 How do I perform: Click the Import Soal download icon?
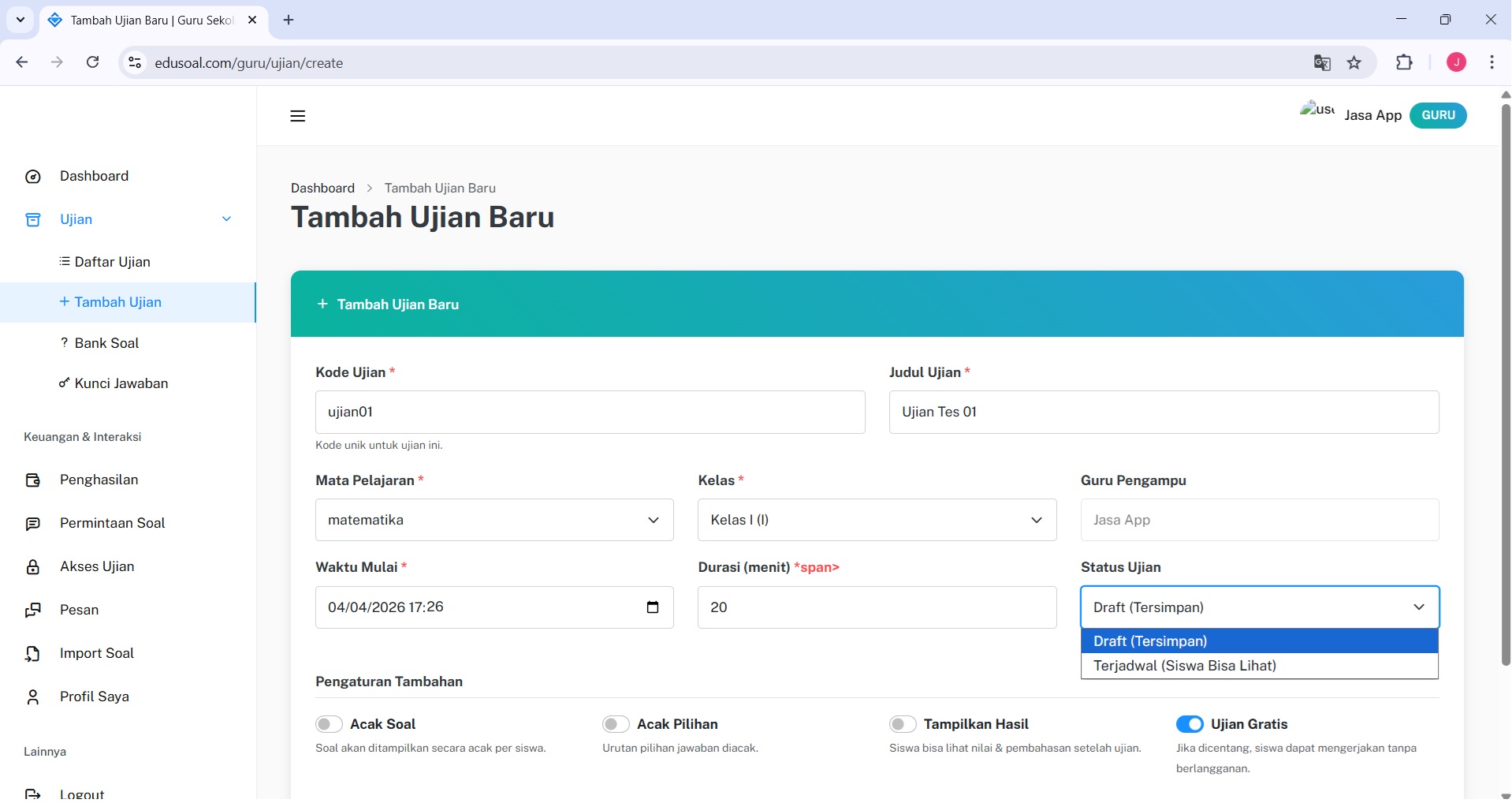pos(32,653)
